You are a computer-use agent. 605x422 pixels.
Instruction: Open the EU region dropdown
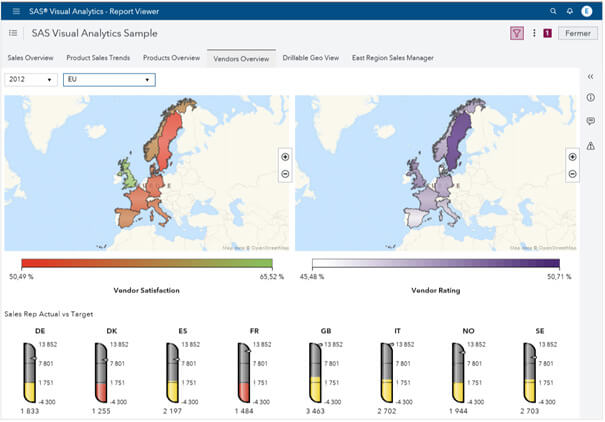[109, 79]
